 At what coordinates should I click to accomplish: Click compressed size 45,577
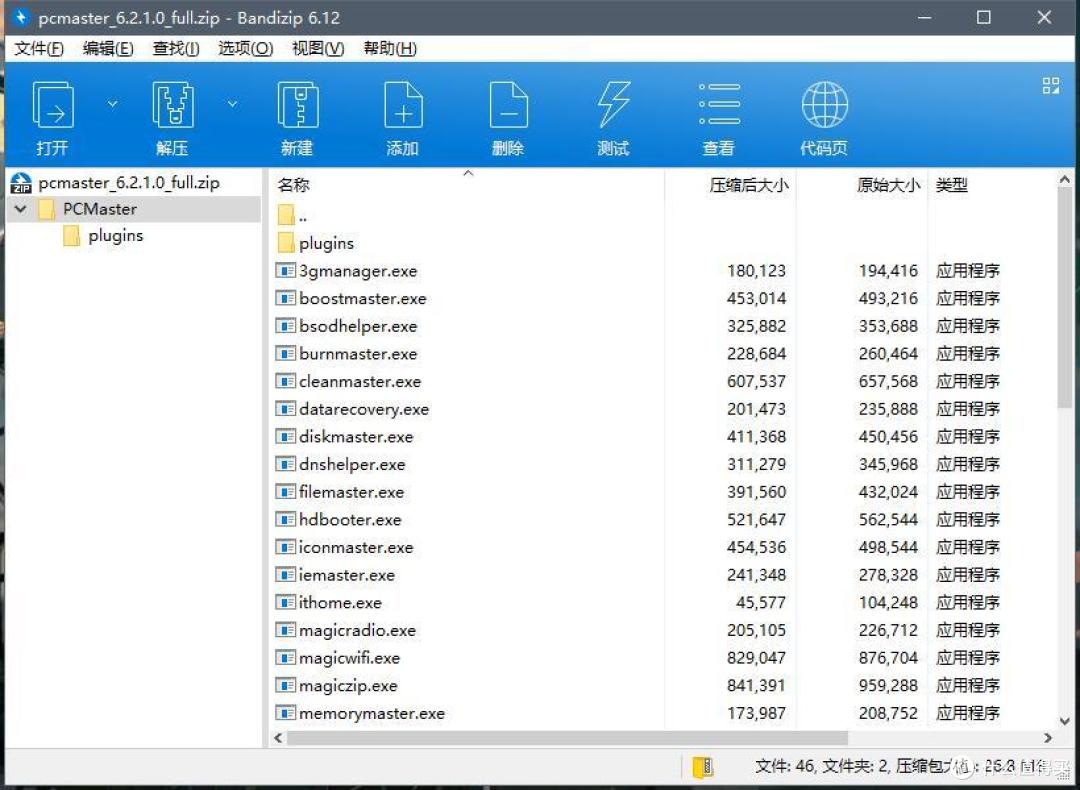click(760, 602)
